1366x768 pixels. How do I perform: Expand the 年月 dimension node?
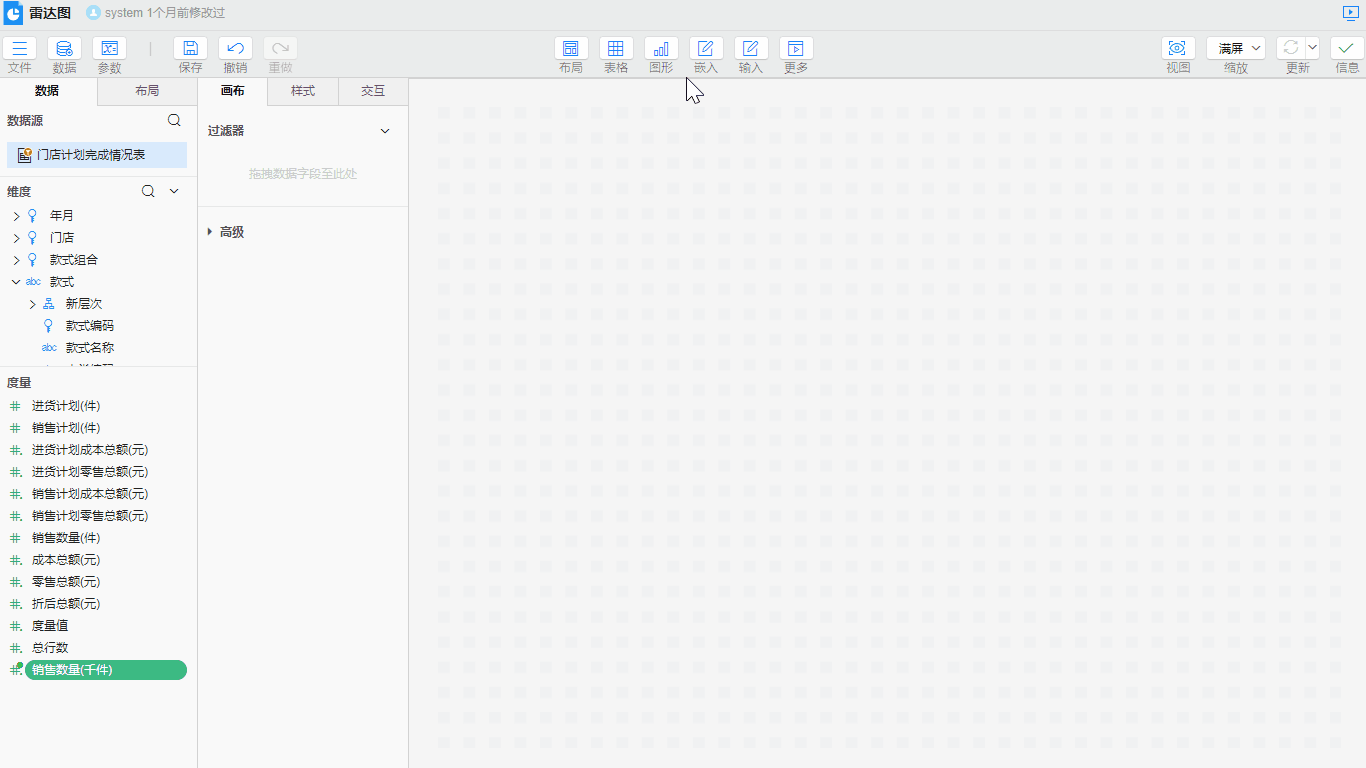(x=16, y=216)
